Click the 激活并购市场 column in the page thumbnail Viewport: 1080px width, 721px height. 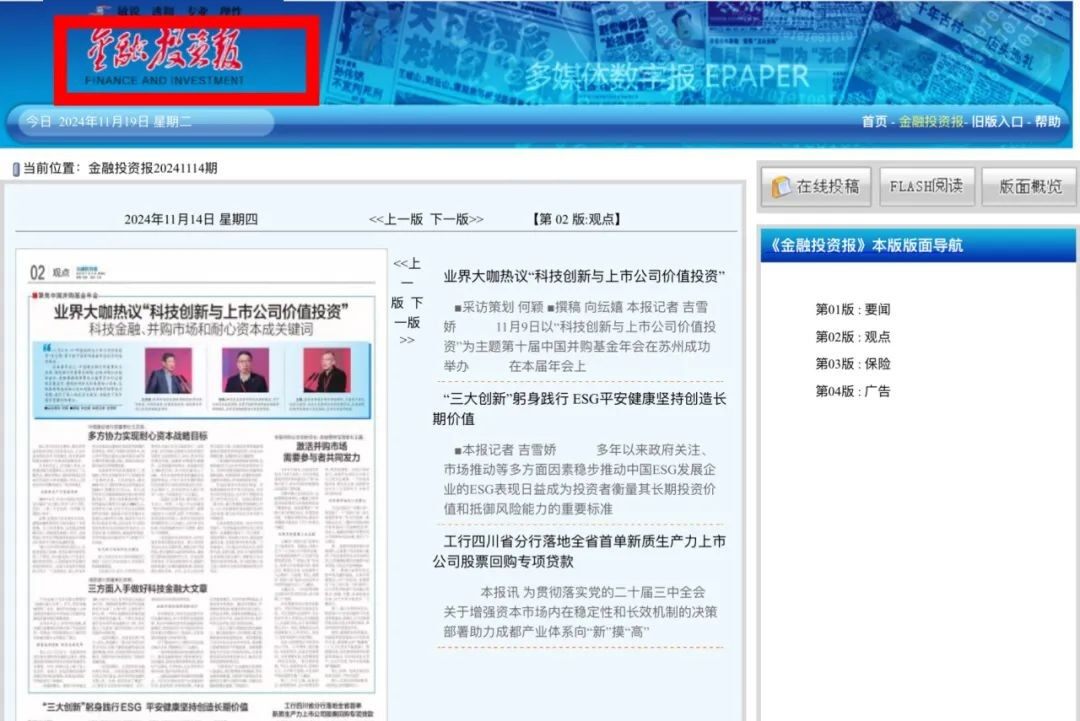tap(321, 452)
